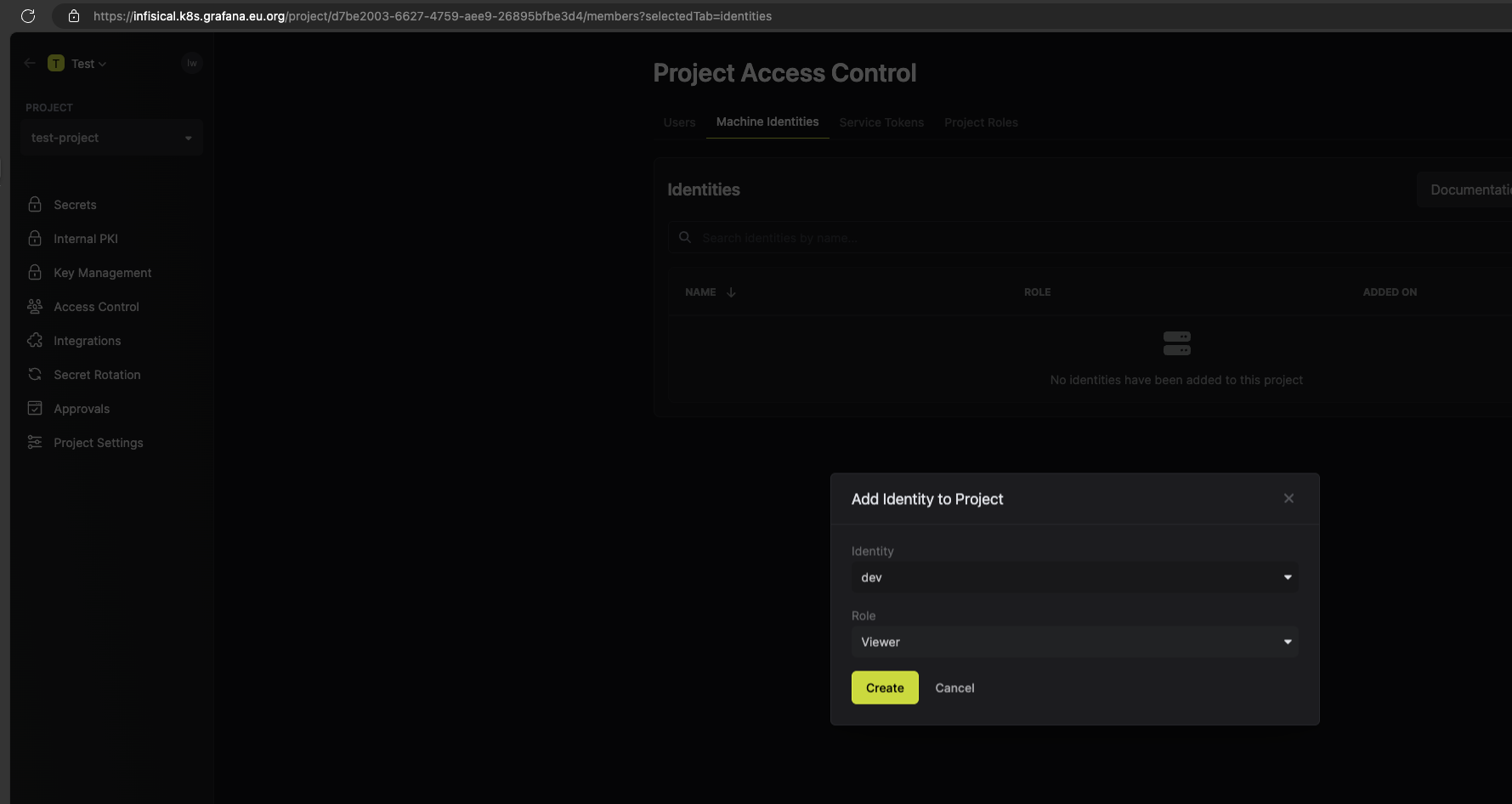Click the Key Management lock icon
The height and width of the screenshot is (804, 1512).
35,272
